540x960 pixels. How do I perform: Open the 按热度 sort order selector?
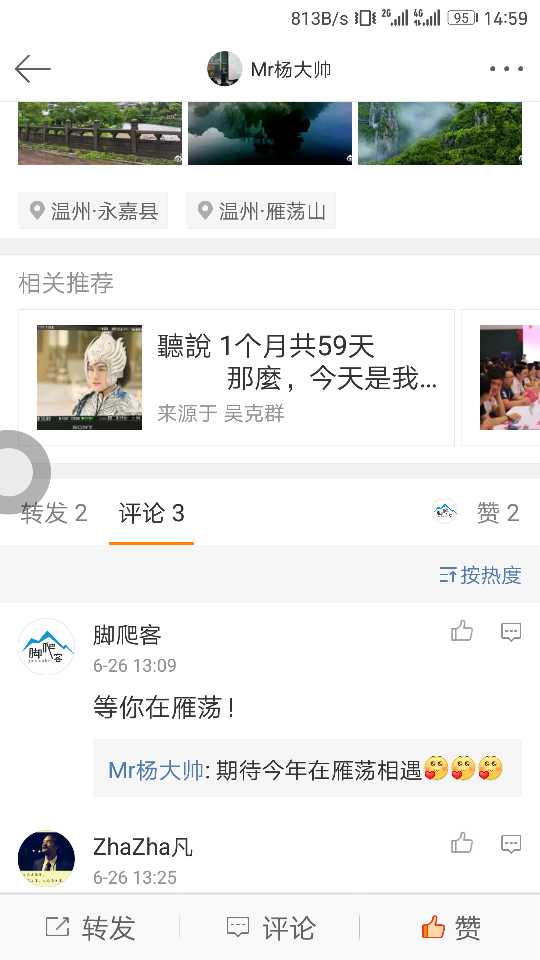(480, 575)
